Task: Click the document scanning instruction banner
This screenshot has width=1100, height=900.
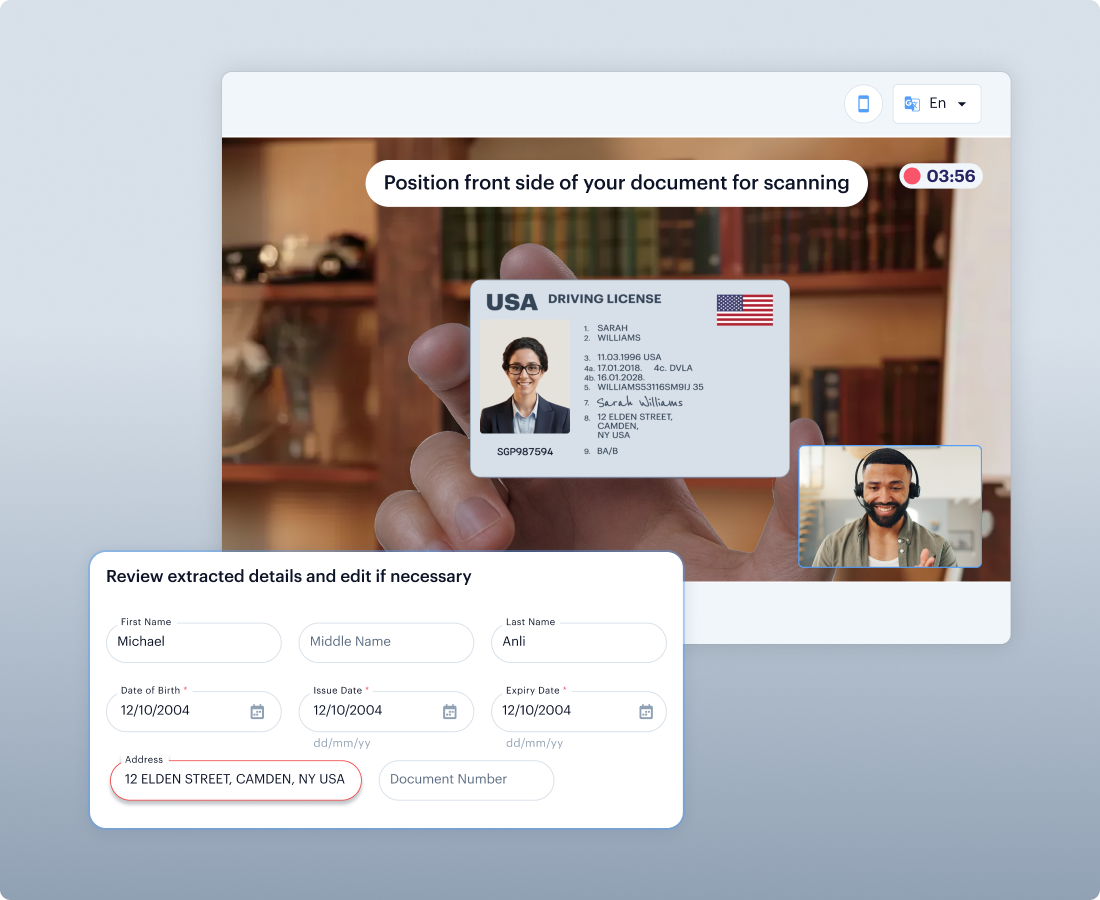Action: 616,183
